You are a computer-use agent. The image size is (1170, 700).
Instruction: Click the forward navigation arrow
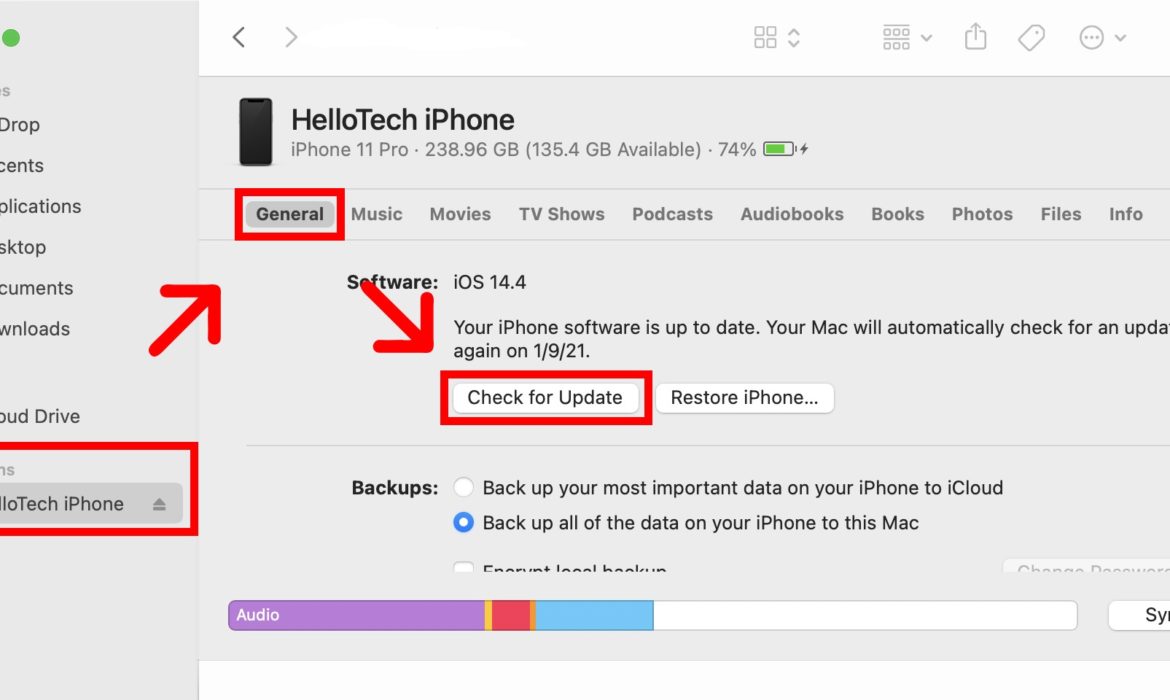[291, 38]
